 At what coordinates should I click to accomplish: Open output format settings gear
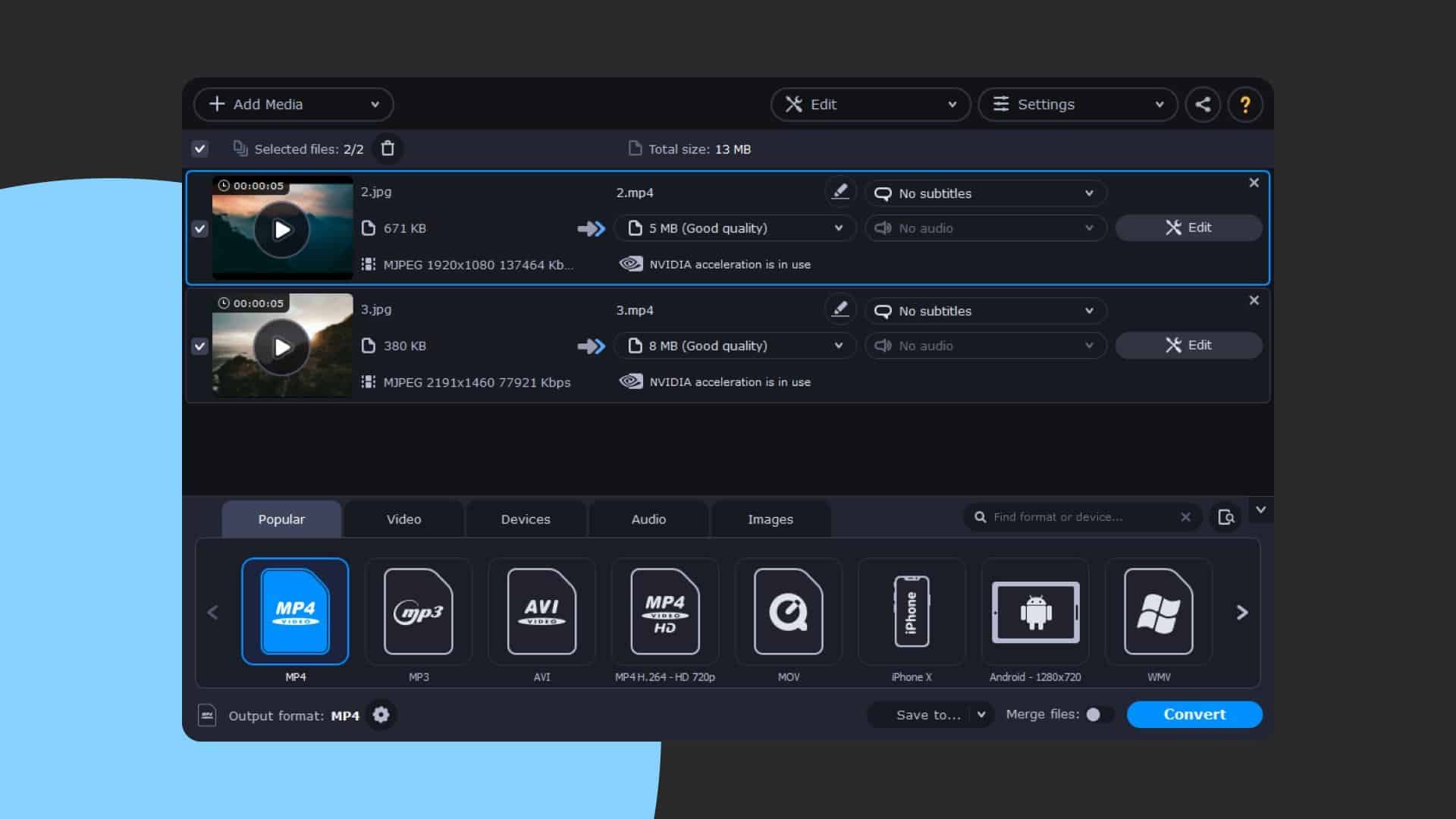tap(381, 715)
